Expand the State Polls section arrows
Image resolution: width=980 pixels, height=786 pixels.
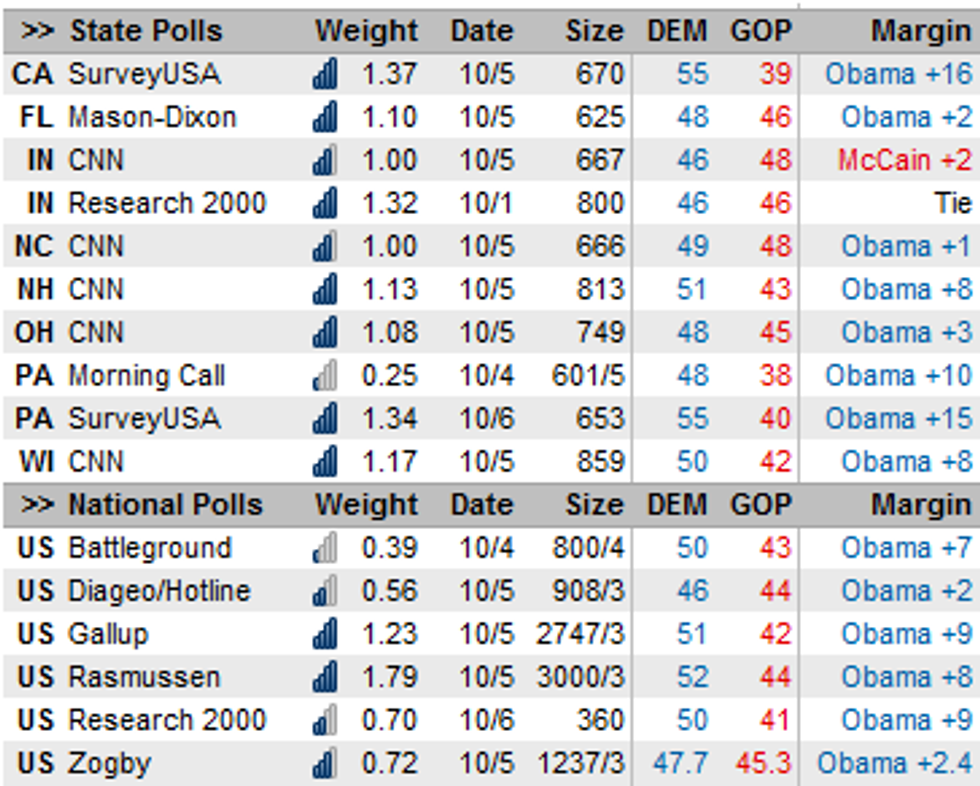38,31
